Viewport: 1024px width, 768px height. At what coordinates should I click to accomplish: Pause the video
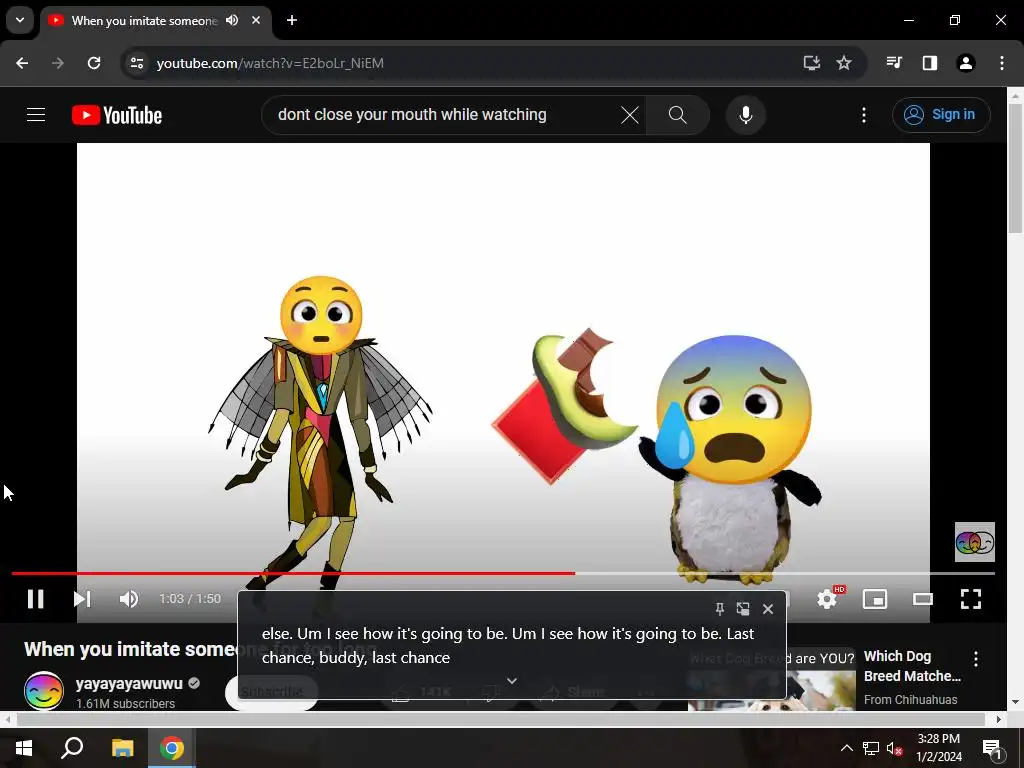click(35, 599)
